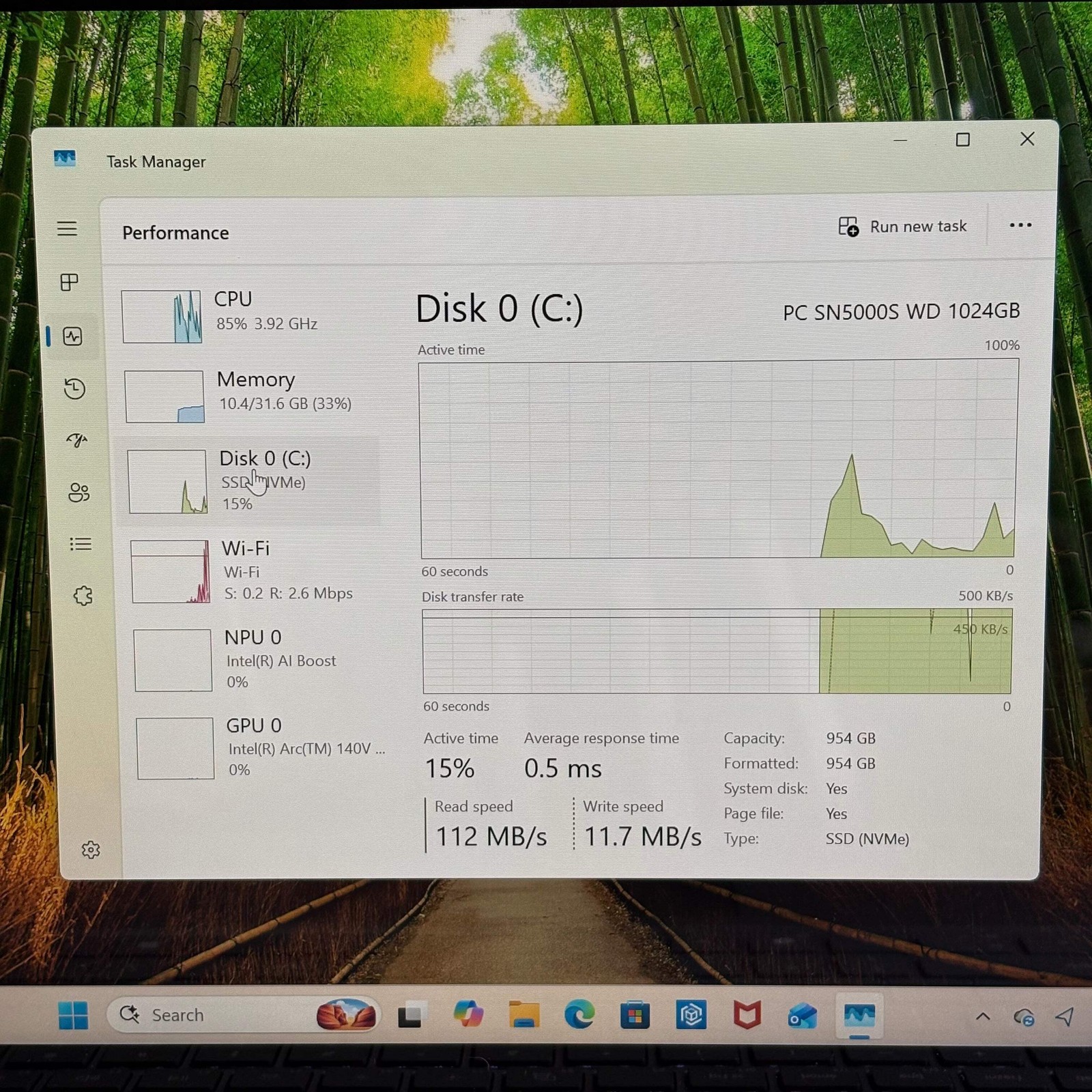Click the '11.7 MB/s' write speed value
This screenshot has width=1092, height=1092.
coord(642,837)
